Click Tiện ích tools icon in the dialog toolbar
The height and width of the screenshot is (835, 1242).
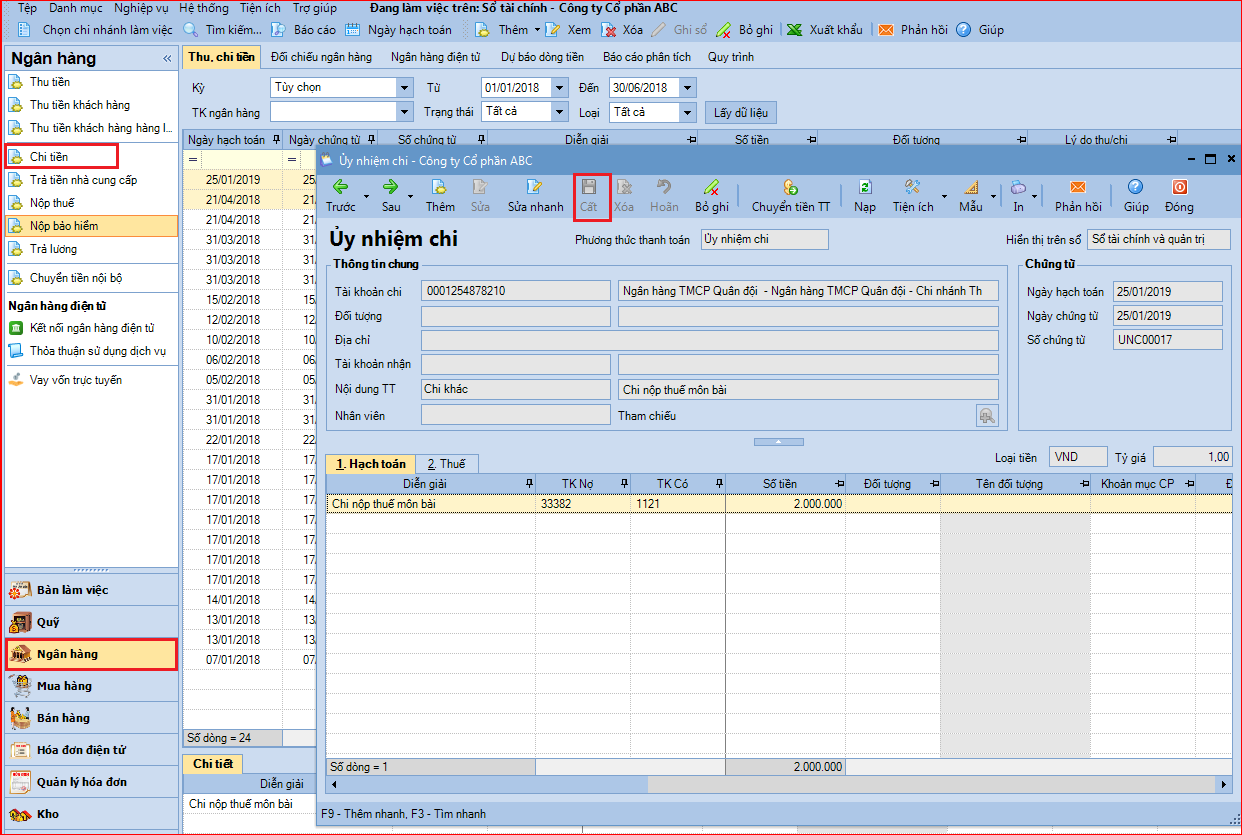point(913,187)
